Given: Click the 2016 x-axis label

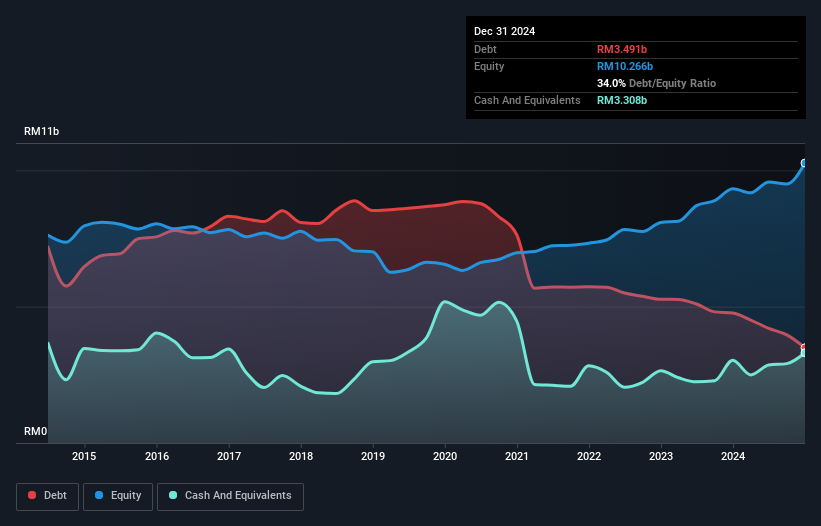Looking at the screenshot, I should point(157,456).
